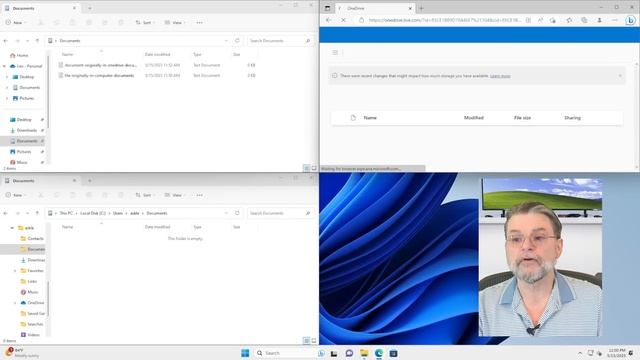The height and width of the screenshot is (360, 640).
Task: Open Edge Settings and more menu
Action: coord(615,20)
